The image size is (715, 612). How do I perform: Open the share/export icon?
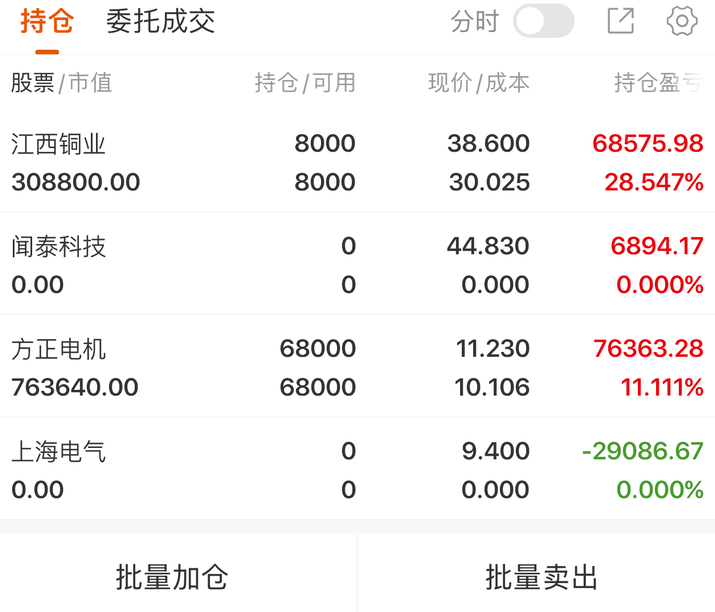621,21
